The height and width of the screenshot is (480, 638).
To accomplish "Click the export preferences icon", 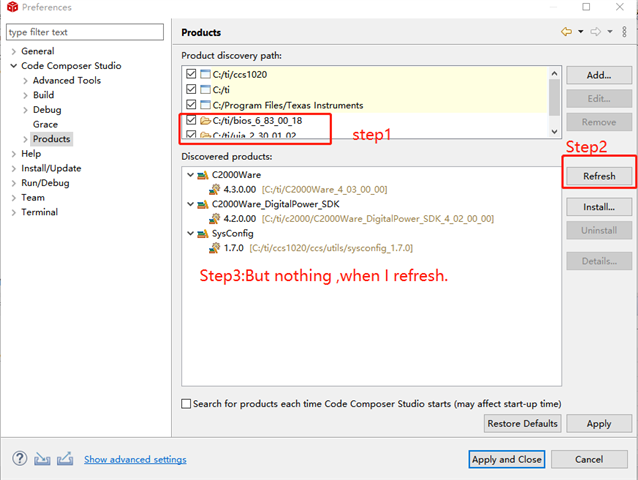I will pos(65,459).
